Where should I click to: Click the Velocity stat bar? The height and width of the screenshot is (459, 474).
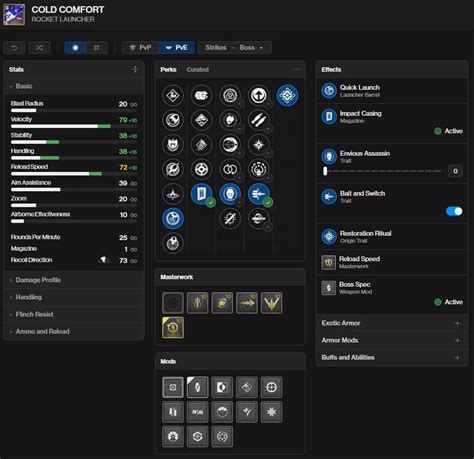click(x=74, y=126)
